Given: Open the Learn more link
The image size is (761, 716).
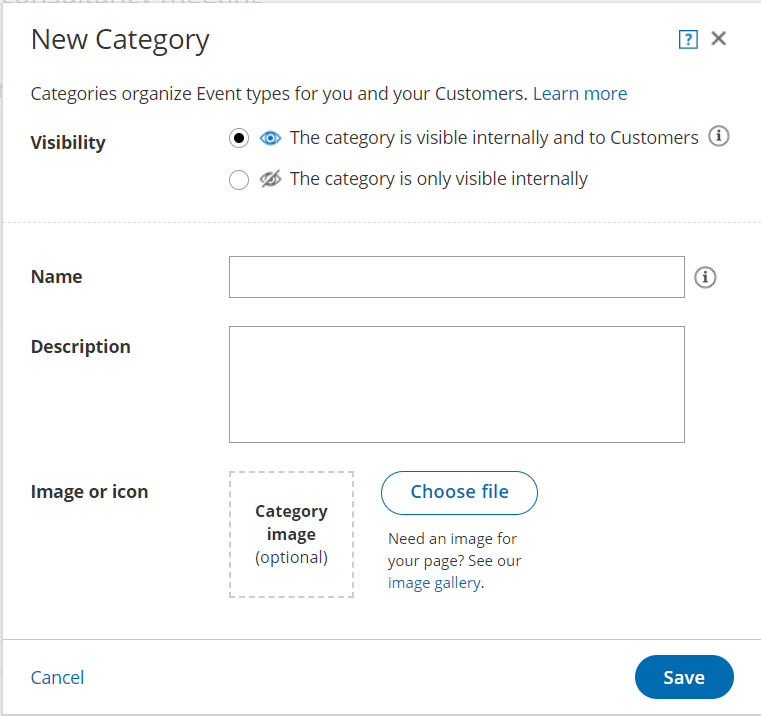Looking at the screenshot, I should (580, 94).
